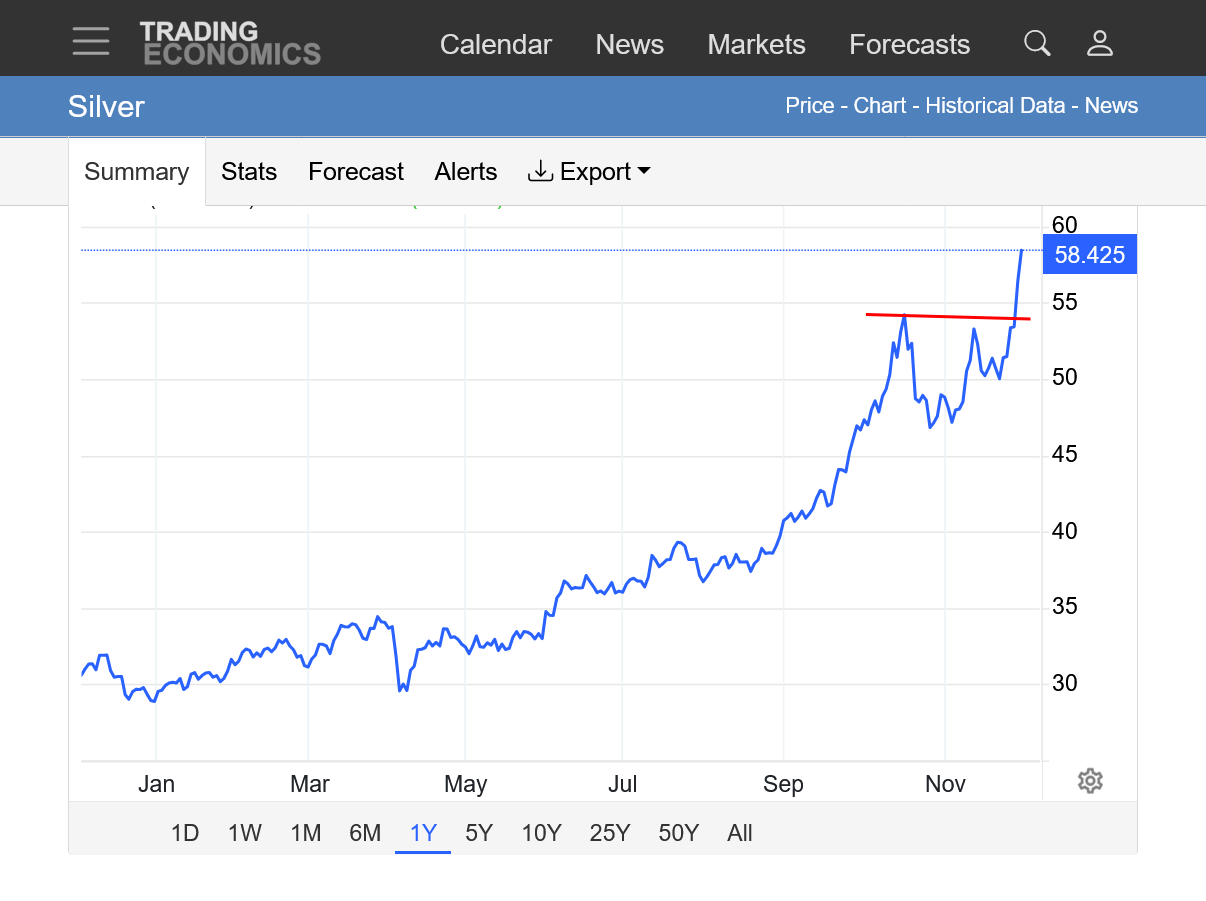Set chart range to 1D
The width and height of the screenshot is (1206, 901).
pyautogui.click(x=185, y=833)
